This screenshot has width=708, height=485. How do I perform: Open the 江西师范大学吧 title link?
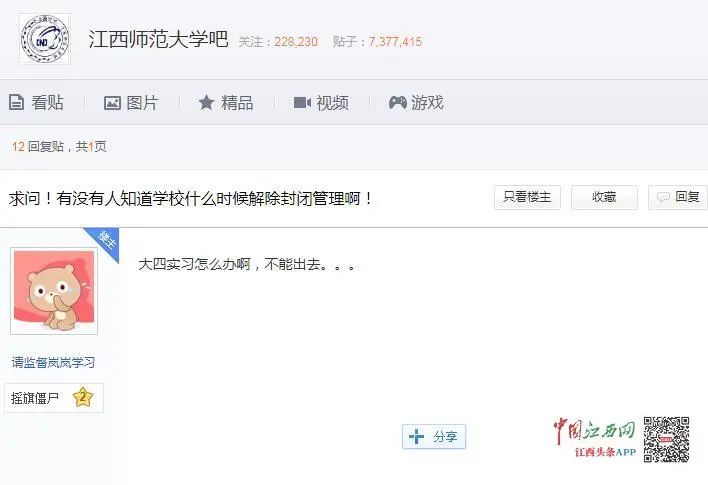click(158, 39)
